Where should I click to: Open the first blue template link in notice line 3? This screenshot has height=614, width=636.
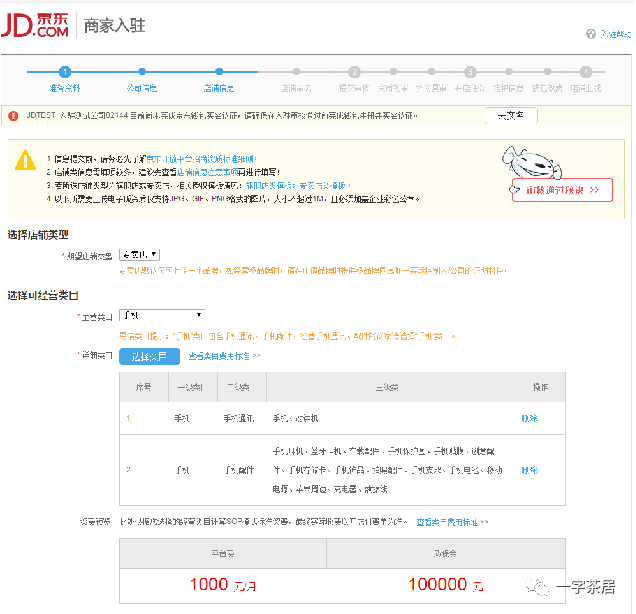[270, 186]
